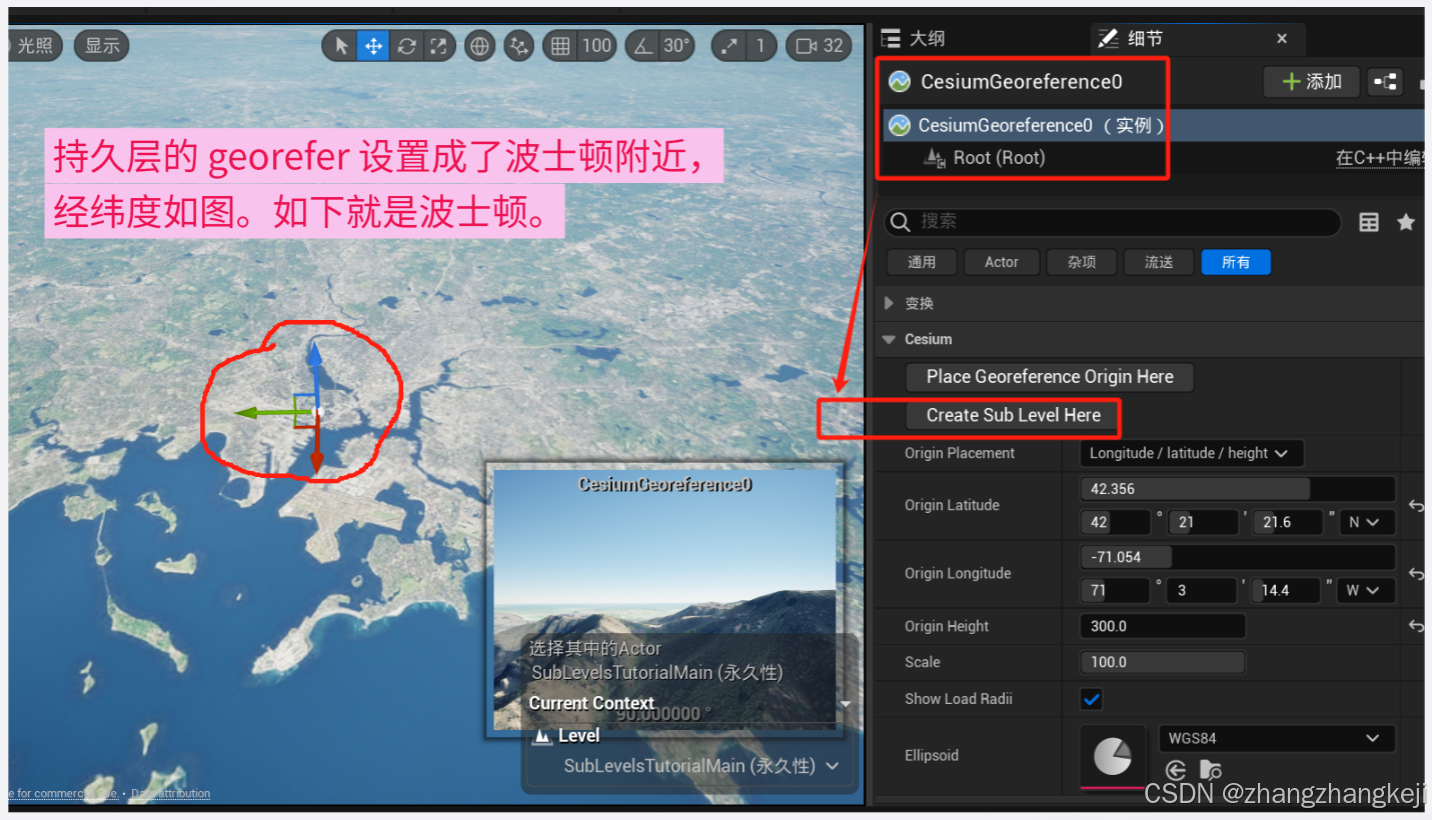The width and height of the screenshot is (1432, 820).
Task: Activate the Scale tool in viewport toolbar
Action: coord(438,45)
